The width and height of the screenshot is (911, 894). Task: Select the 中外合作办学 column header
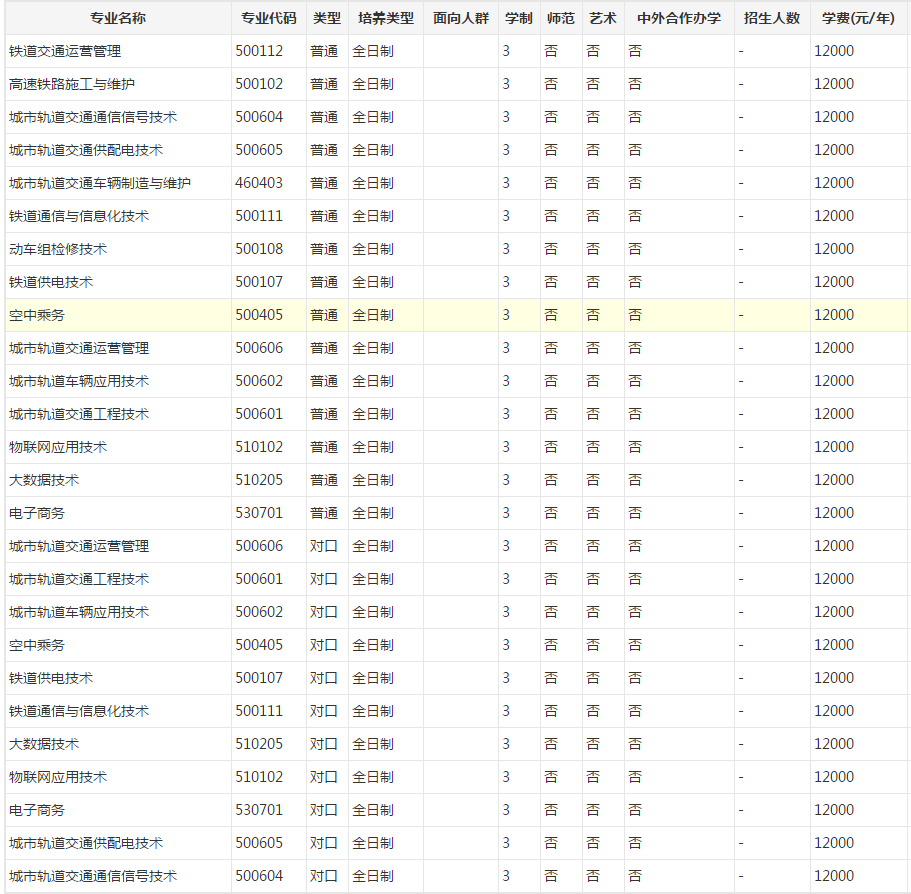pyautogui.click(x=678, y=18)
